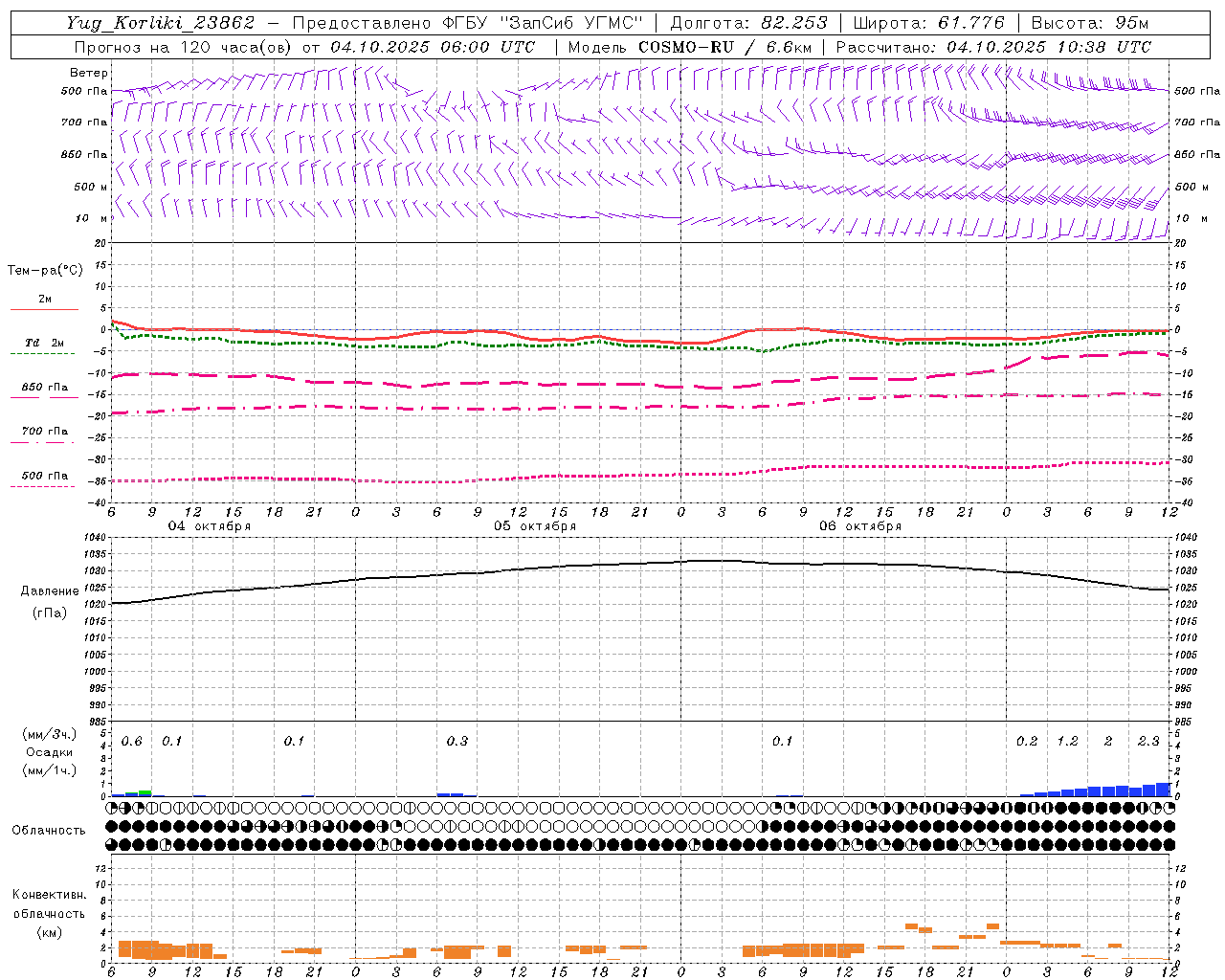Click the 0.2 precipitation total
The width and height of the screenshot is (1225, 980).
point(1027,742)
